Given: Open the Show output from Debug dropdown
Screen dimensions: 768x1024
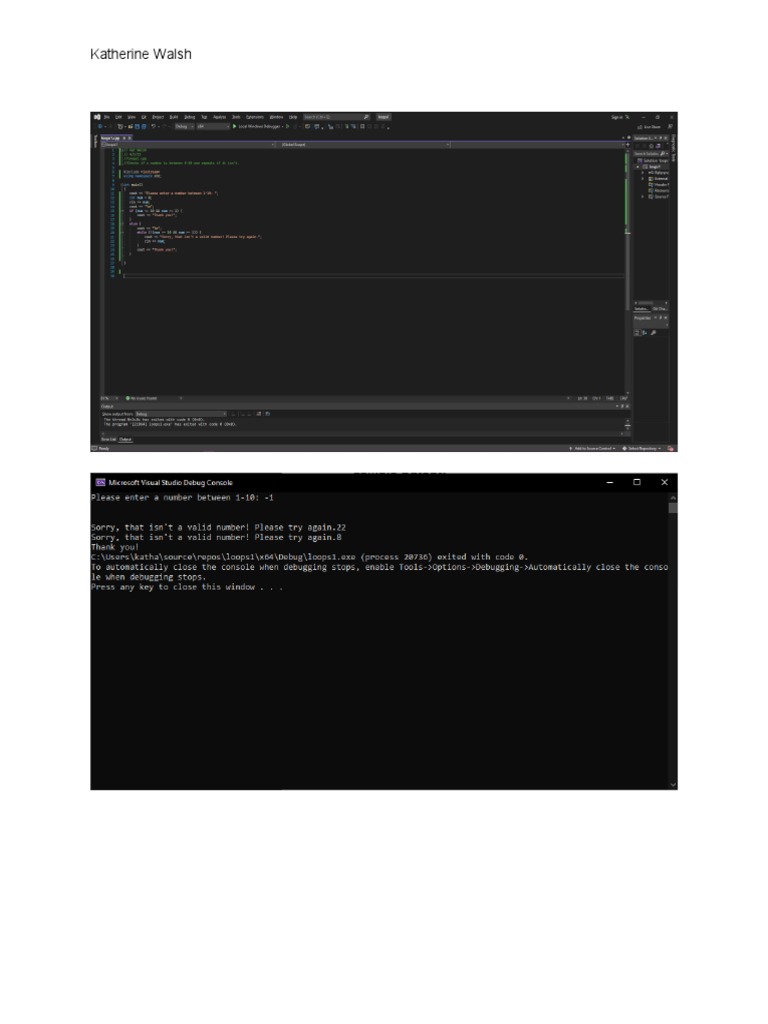Looking at the screenshot, I should pyautogui.click(x=181, y=413).
